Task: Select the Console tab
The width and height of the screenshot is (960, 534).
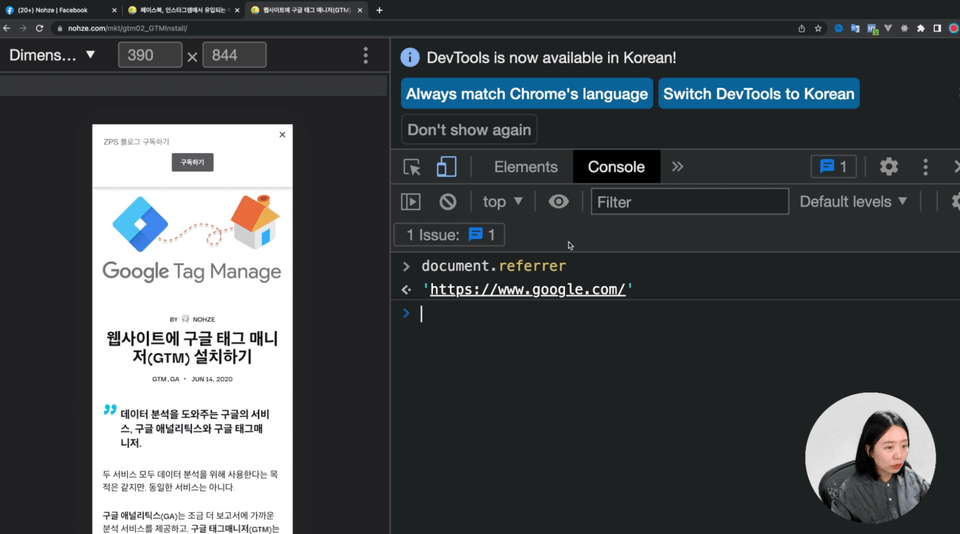Action: click(x=616, y=167)
